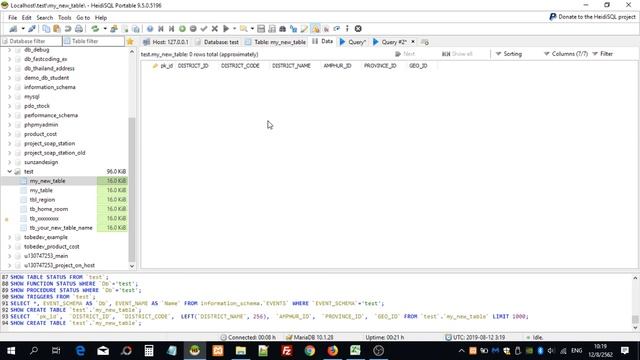
Task: Expand the tobedev_example database node
Action: tap(9, 237)
